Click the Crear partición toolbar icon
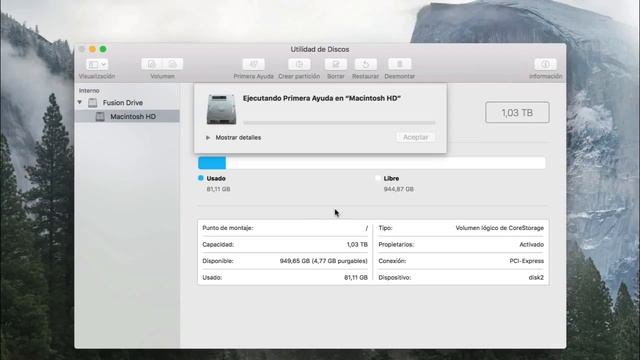Screen dimensions: 640x360 pos(299,64)
